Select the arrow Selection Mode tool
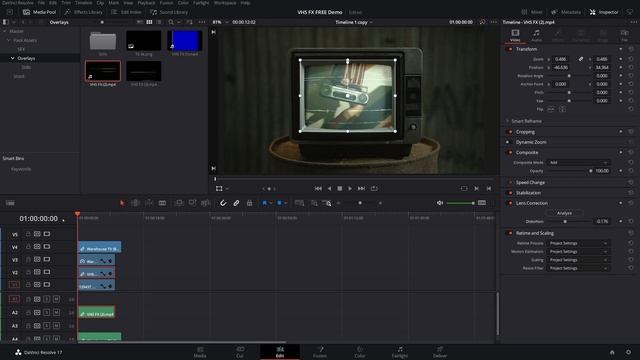Image resolution: width=640 pixels, height=360 pixels. pos(122,203)
